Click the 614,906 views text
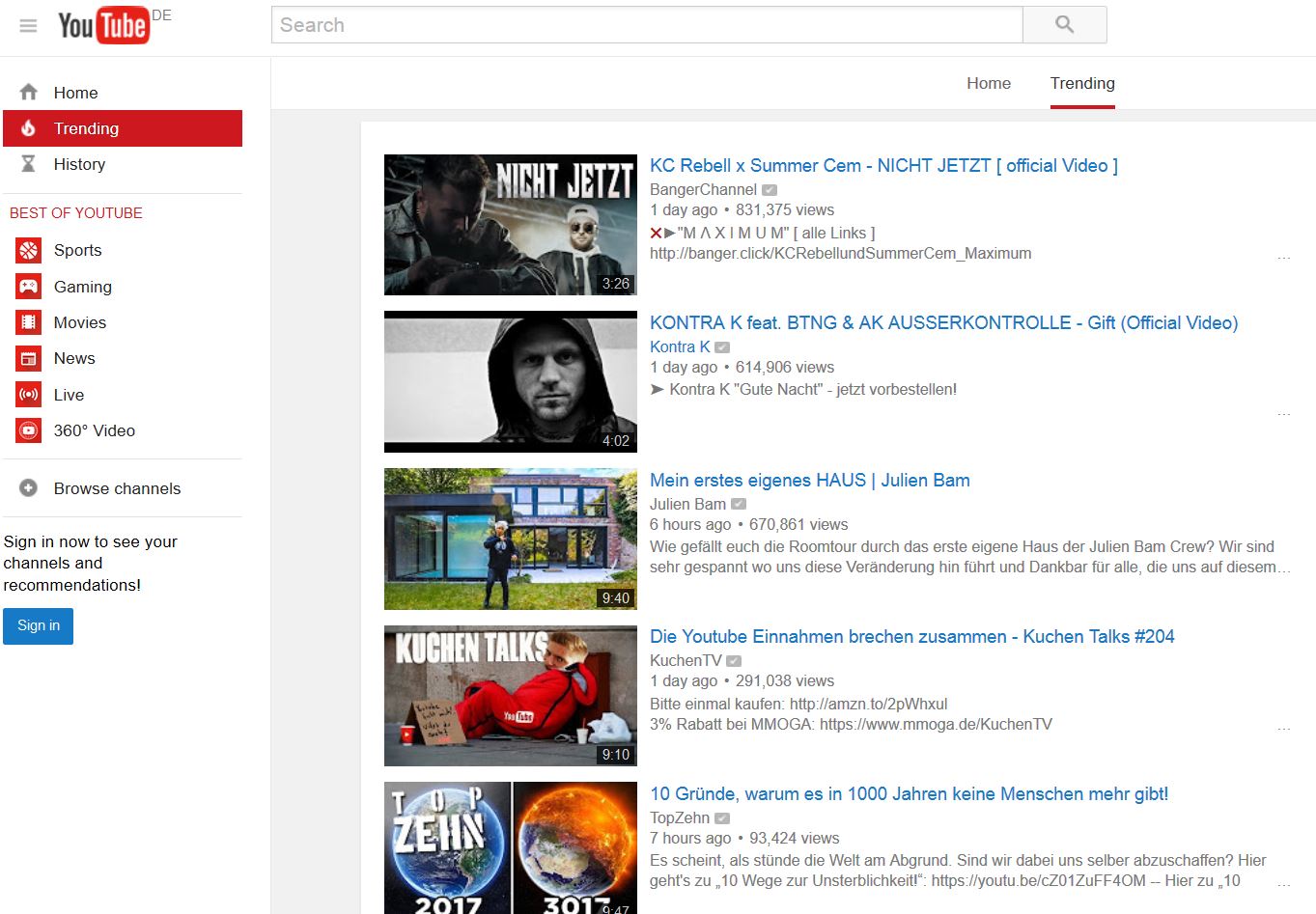The height and width of the screenshot is (914, 1316). (x=785, y=368)
